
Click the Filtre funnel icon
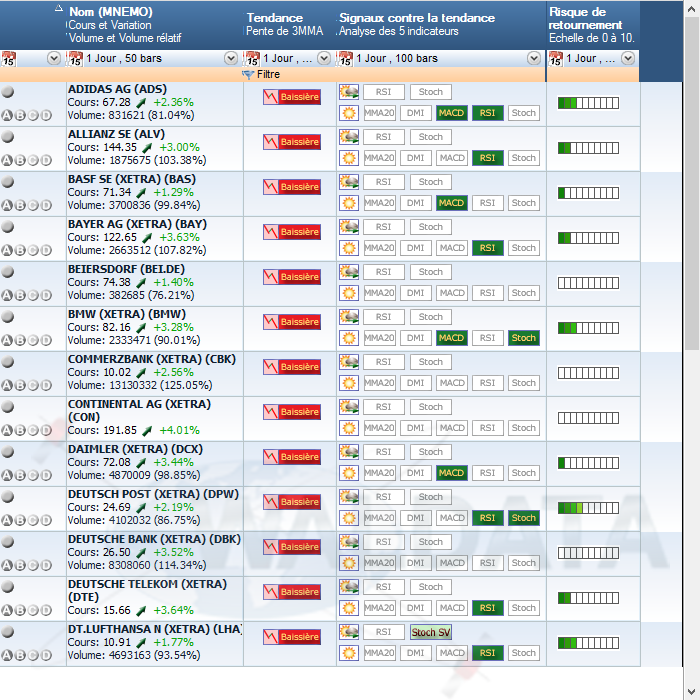point(248,75)
